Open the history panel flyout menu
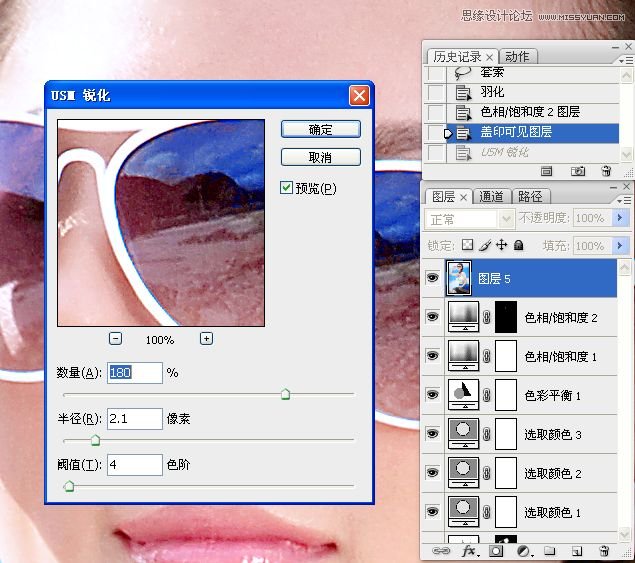The height and width of the screenshot is (563, 635). (626, 61)
